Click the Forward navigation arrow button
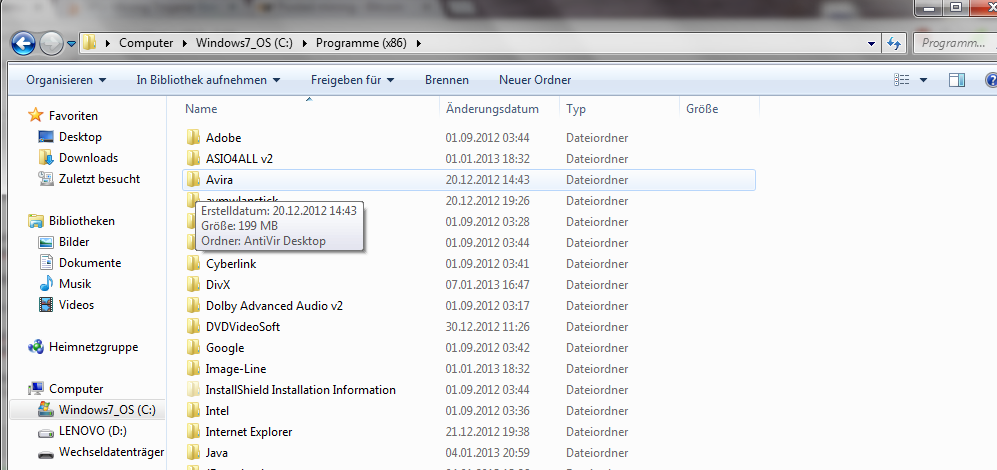This screenshot has height=470, width=997. point(51,43)
